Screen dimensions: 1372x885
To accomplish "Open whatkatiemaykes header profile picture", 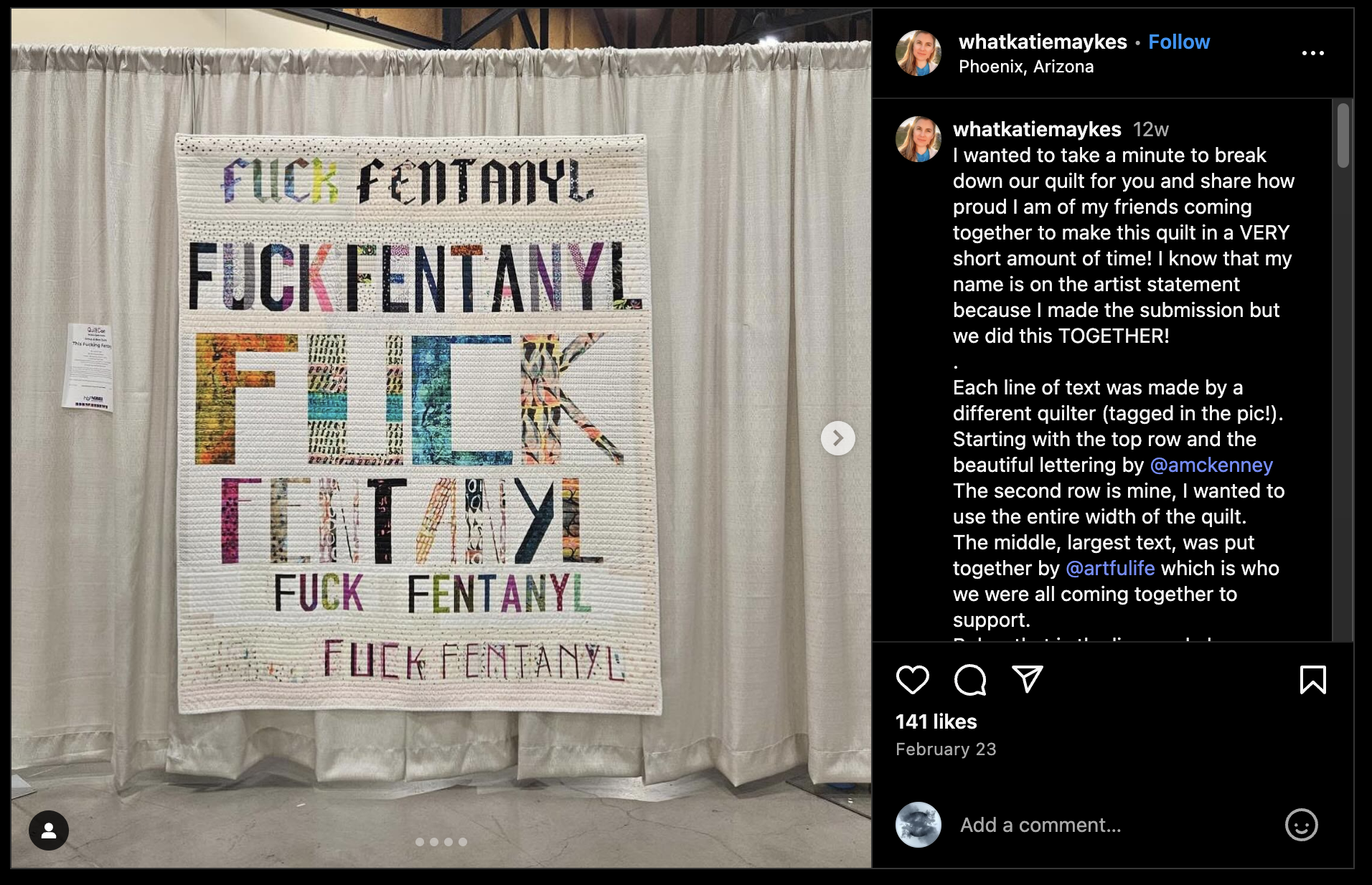I will pos(918,53).
